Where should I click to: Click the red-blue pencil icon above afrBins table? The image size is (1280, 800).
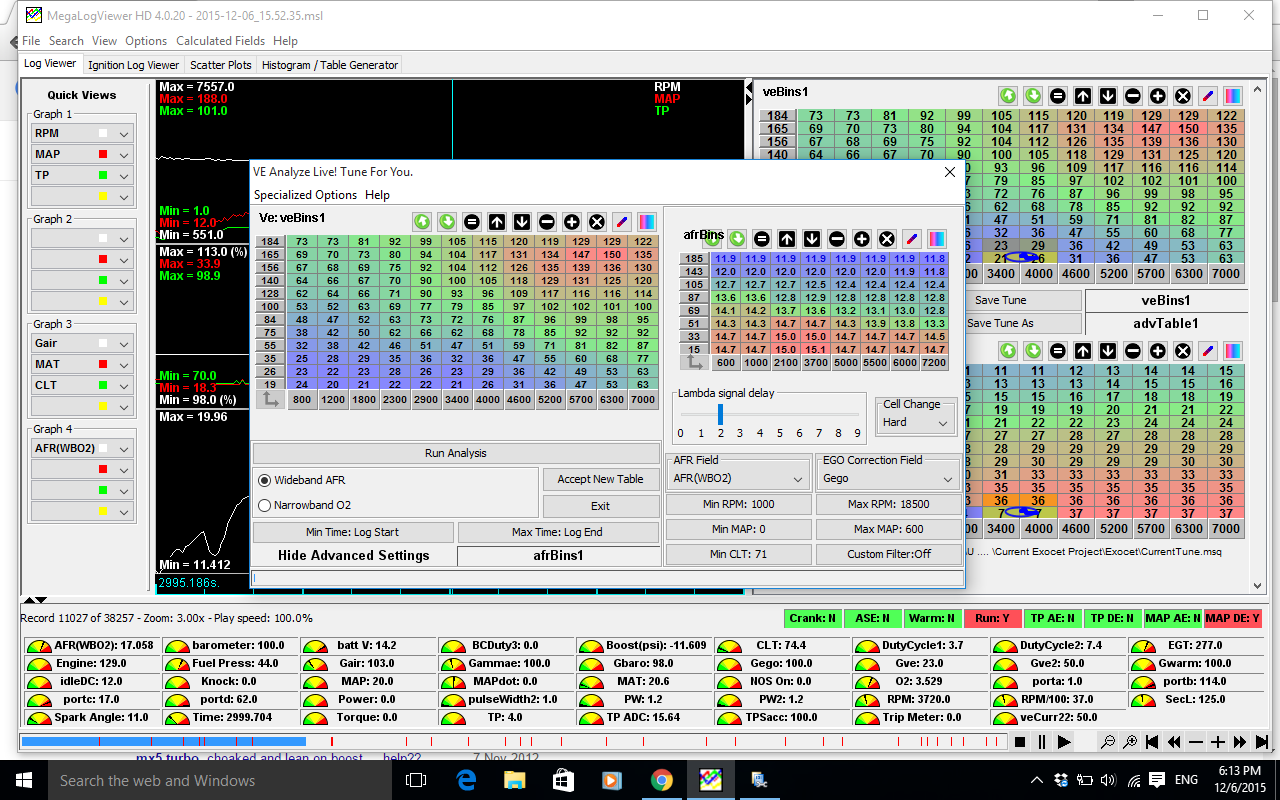pos(911,239)
